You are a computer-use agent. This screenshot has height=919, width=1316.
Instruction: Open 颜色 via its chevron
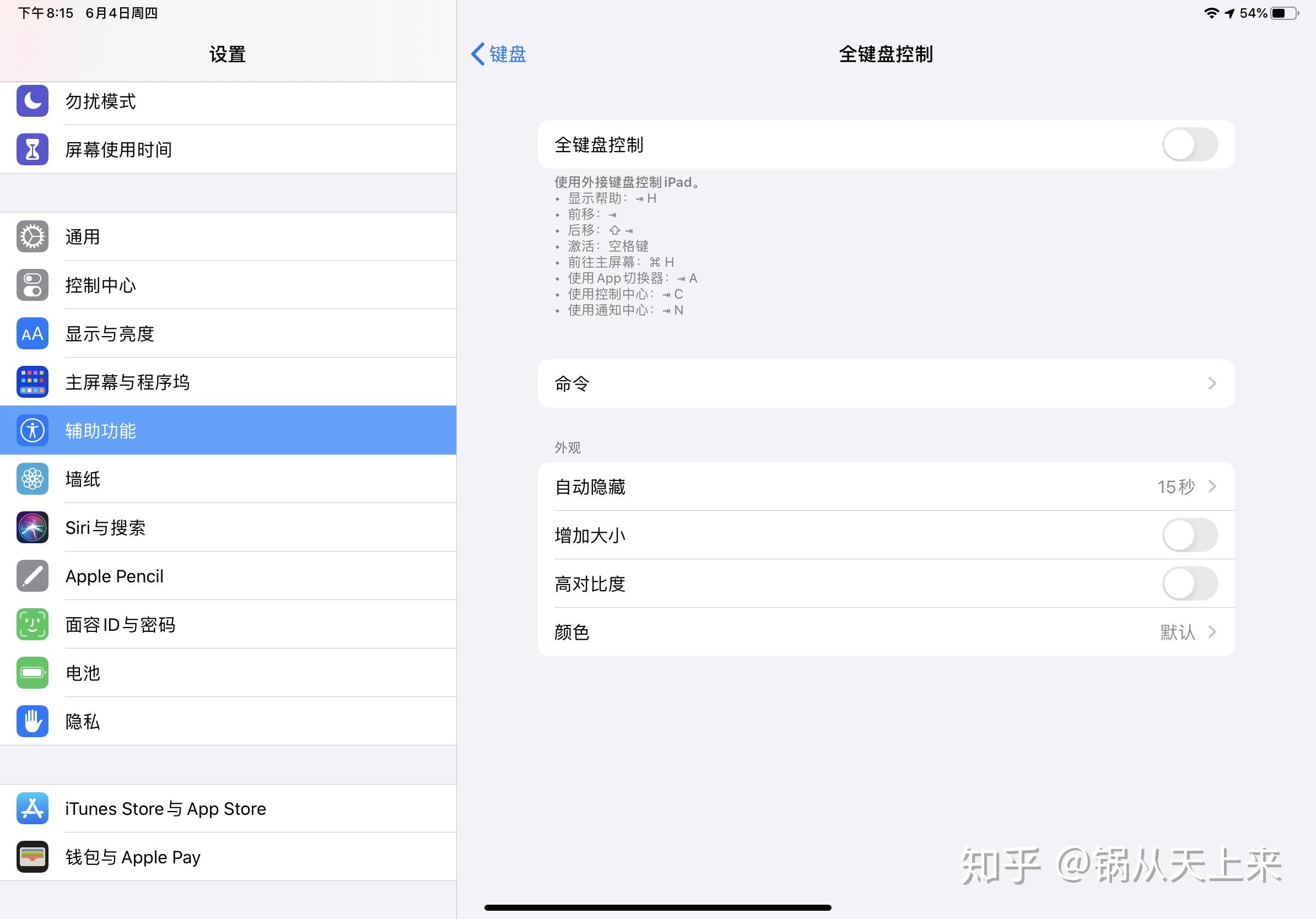click(x=1212, y=632)
